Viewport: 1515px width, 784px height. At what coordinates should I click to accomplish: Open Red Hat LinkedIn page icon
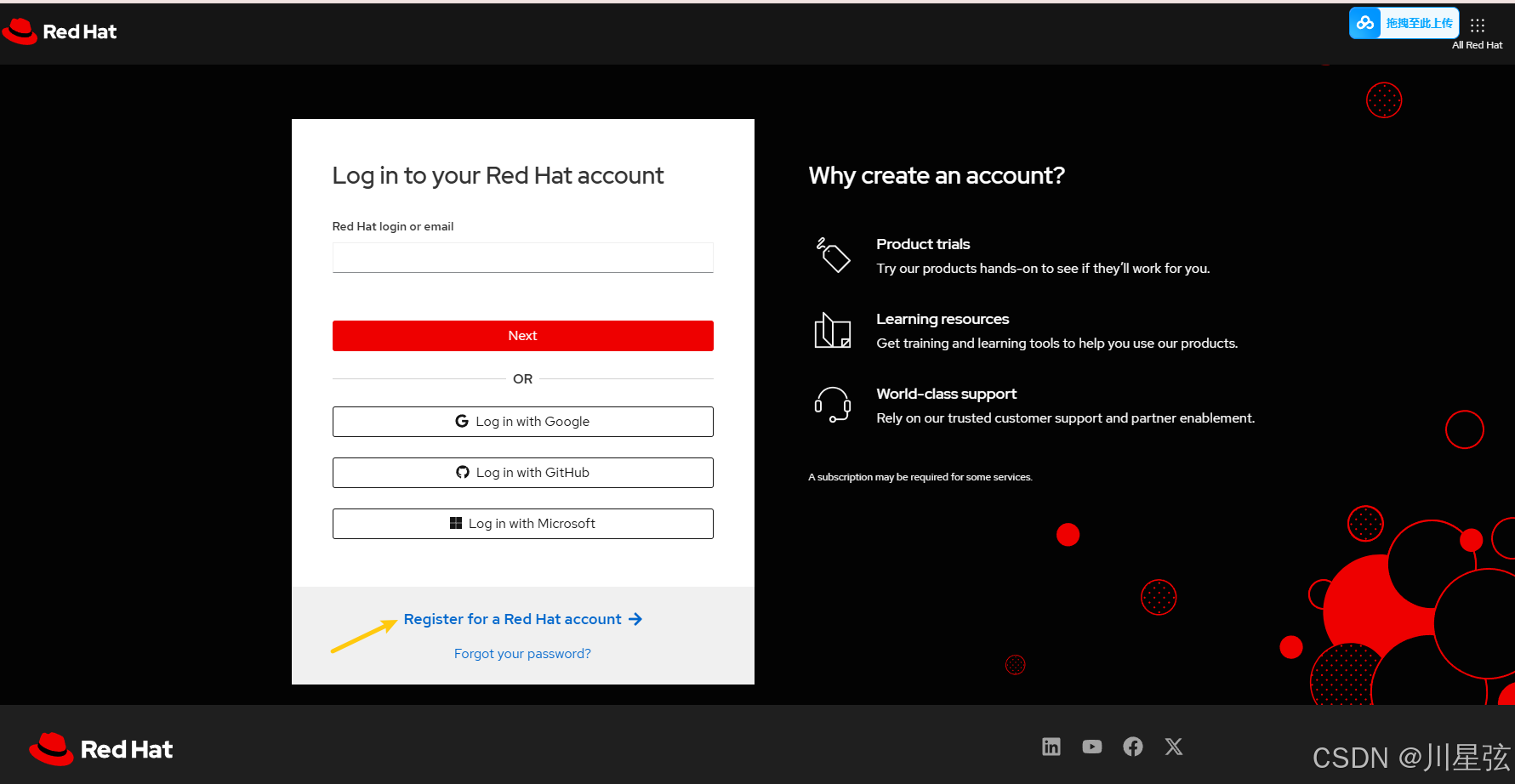(1051, 747)
